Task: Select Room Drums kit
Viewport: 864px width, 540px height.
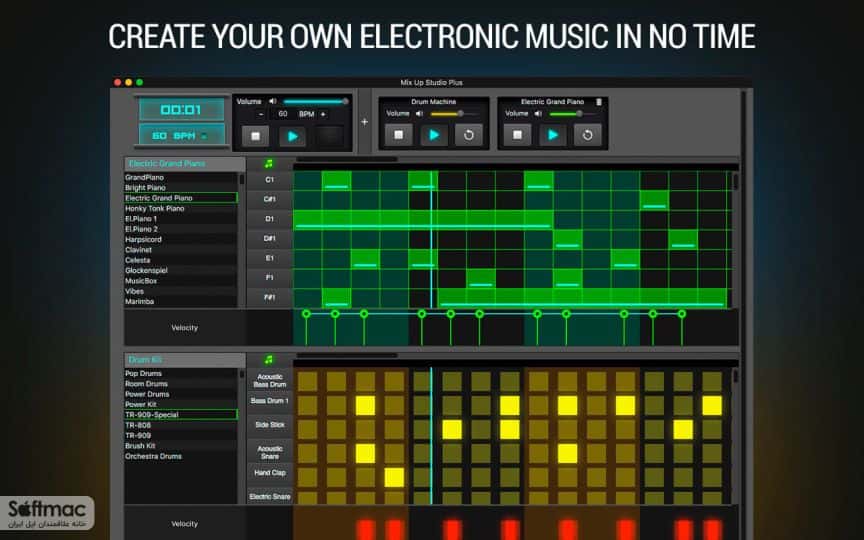Action: coord(181,384)
